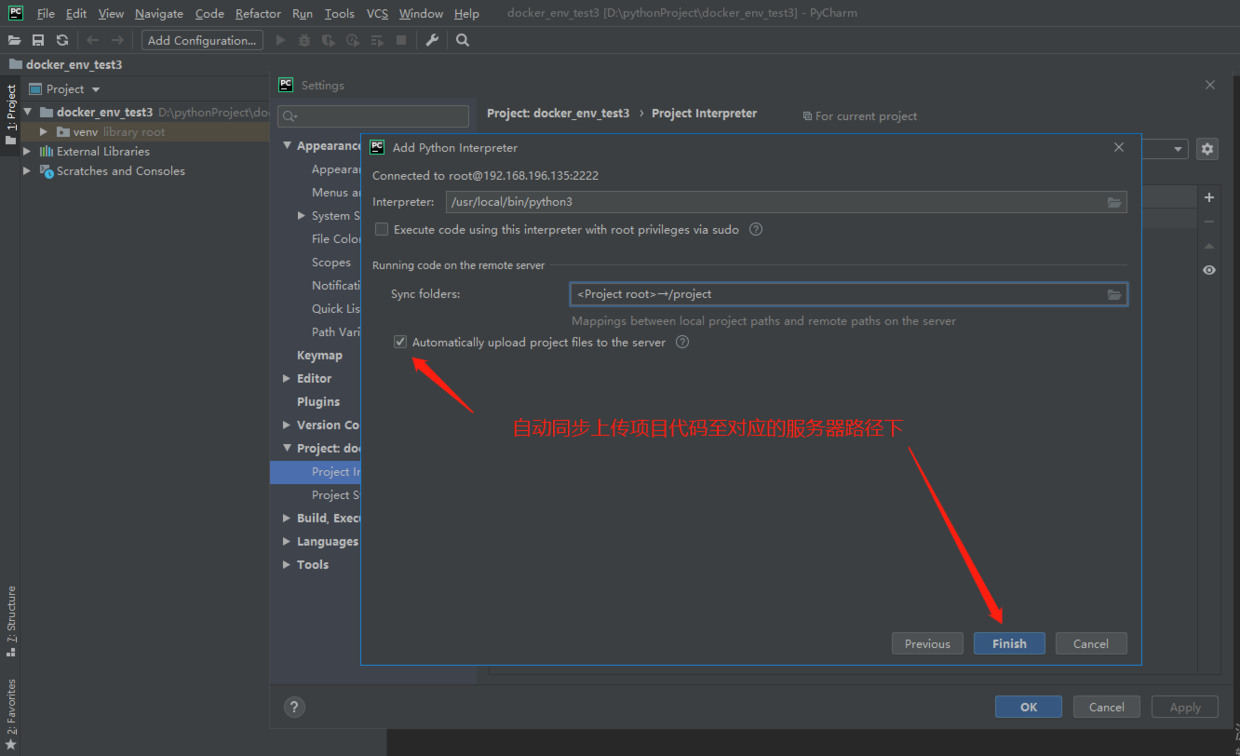Click help icon next to sudo option
The width and height of the screenshot is (1240, 756).
click(756, 229)
